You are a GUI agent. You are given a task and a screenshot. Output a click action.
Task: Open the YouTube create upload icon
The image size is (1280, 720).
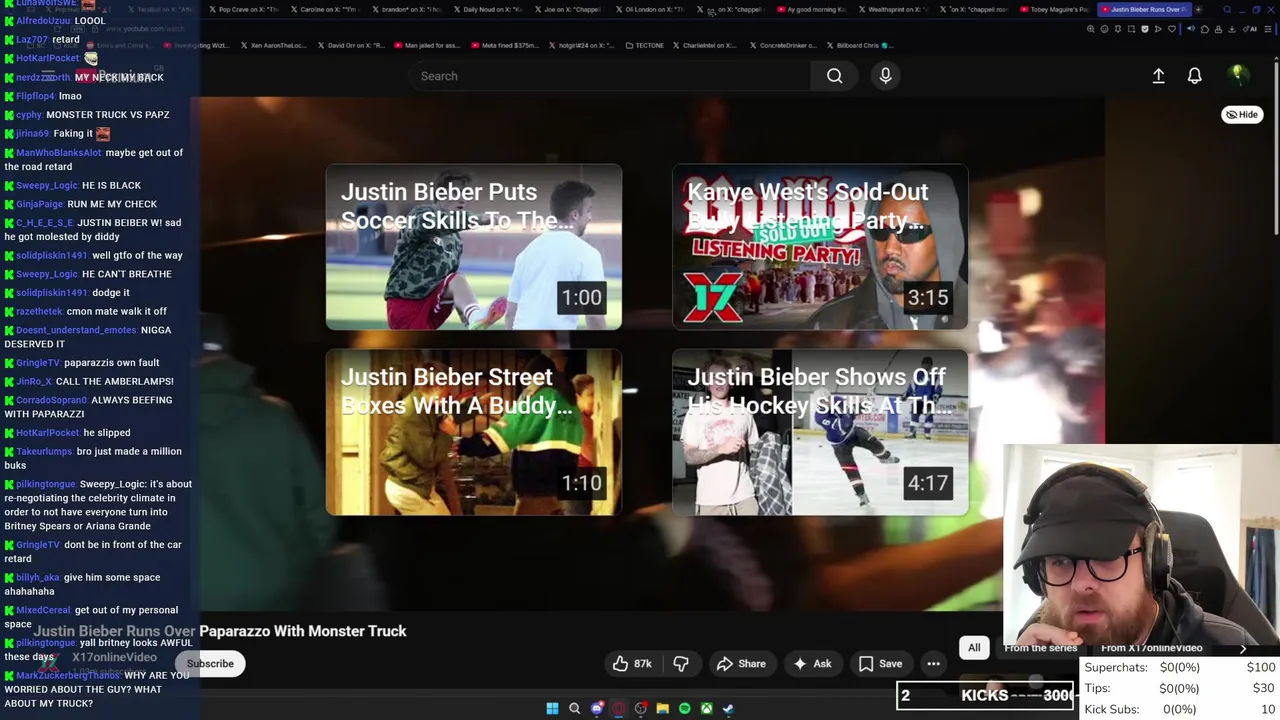[x=1158, y=76]
